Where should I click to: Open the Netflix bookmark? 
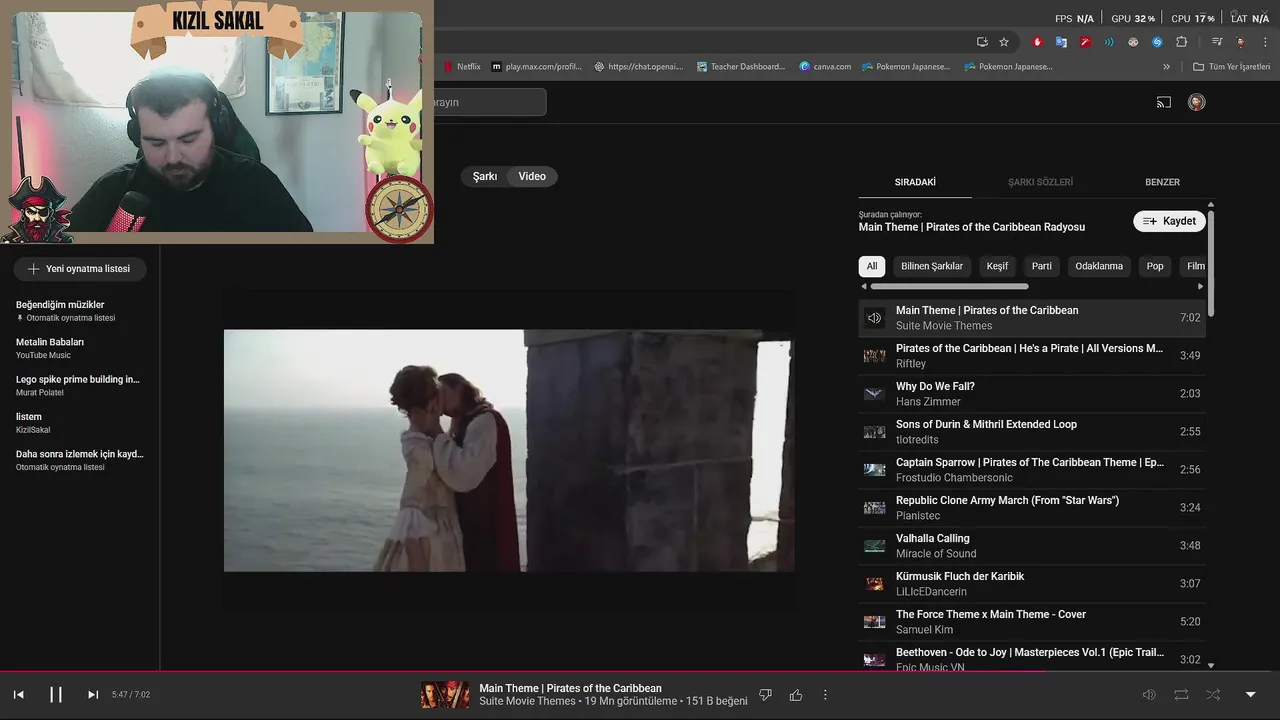[462, 67]
